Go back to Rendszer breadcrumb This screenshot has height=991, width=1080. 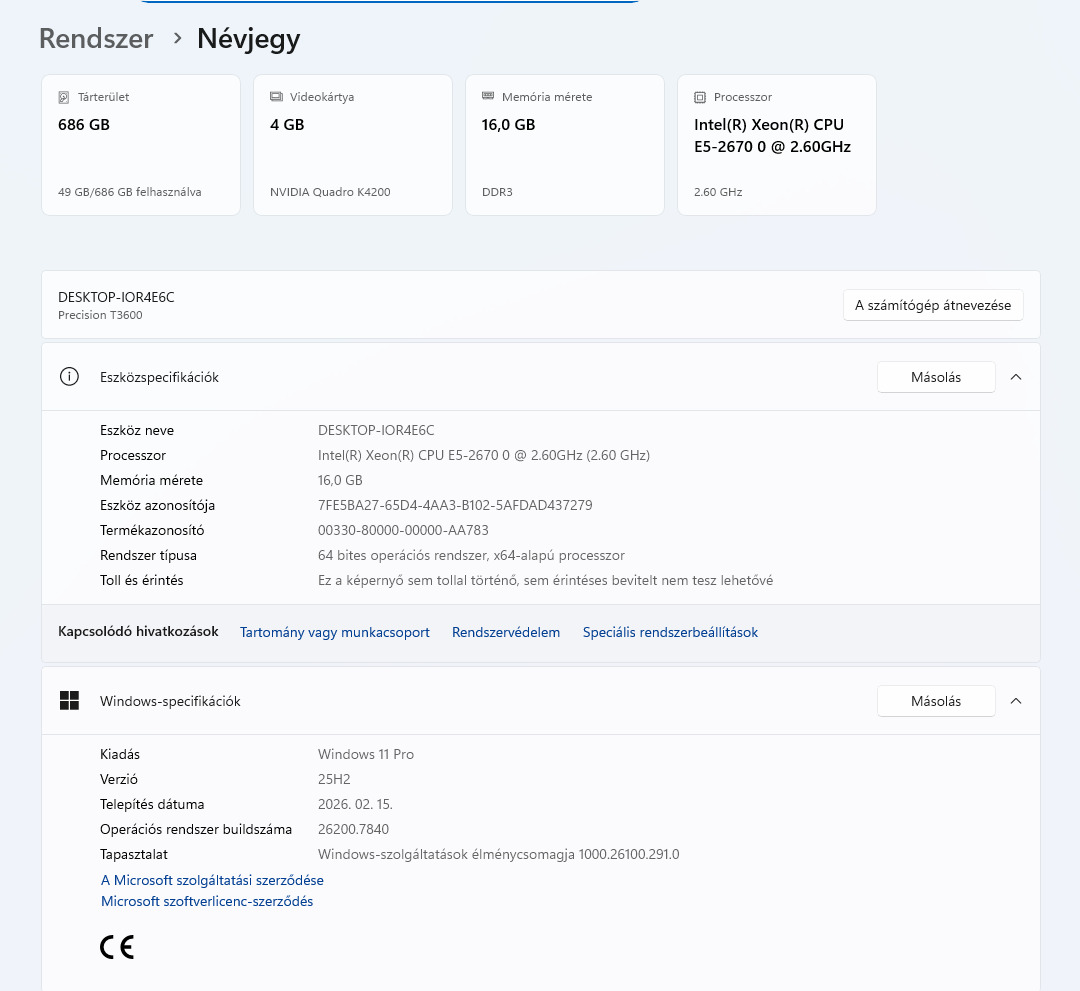(96, 39)
